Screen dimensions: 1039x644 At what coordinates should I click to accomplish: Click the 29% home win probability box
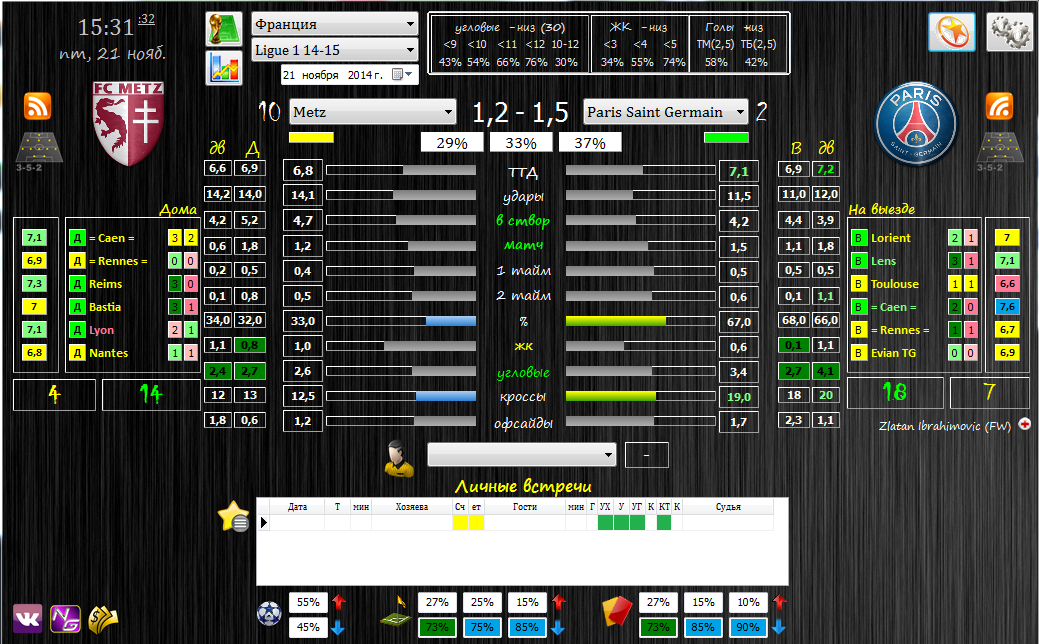pyautogui.click(x=452, y=143)
